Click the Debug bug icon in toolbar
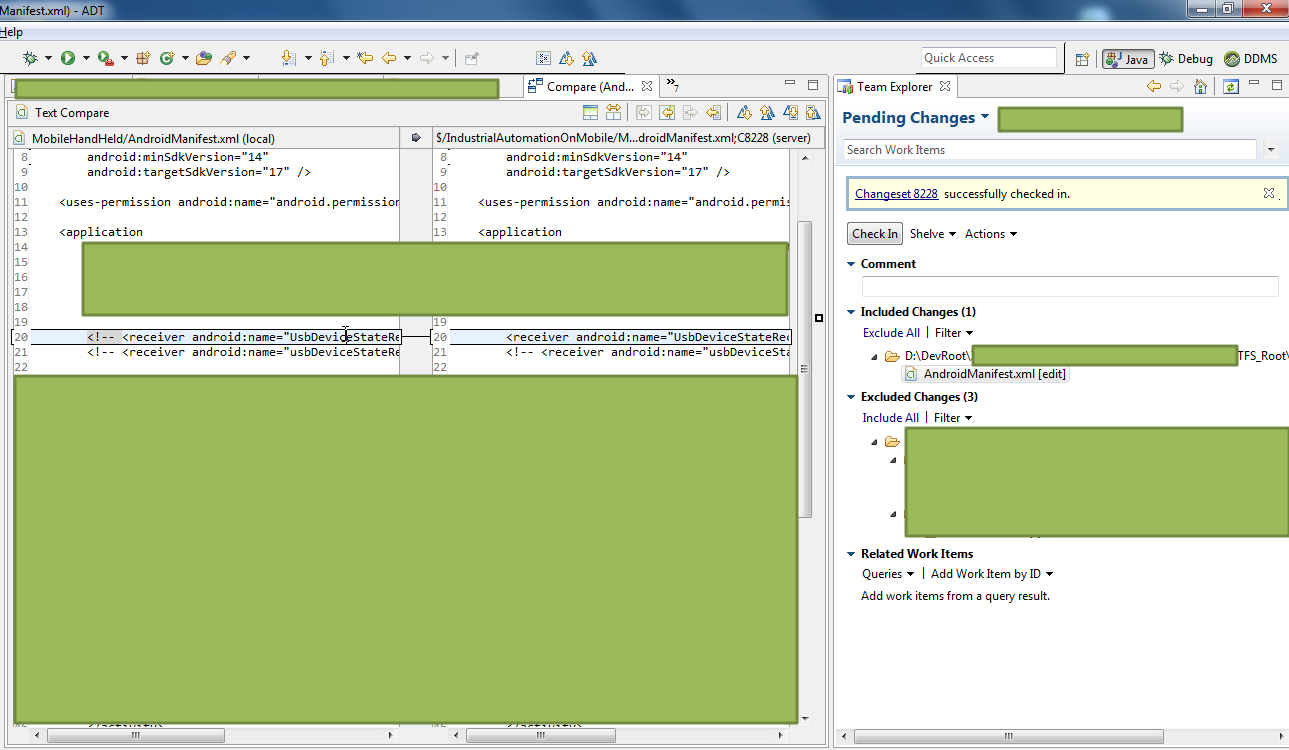Image resolution: width=1289 pixels, height=750 pixels. [30, 58]
